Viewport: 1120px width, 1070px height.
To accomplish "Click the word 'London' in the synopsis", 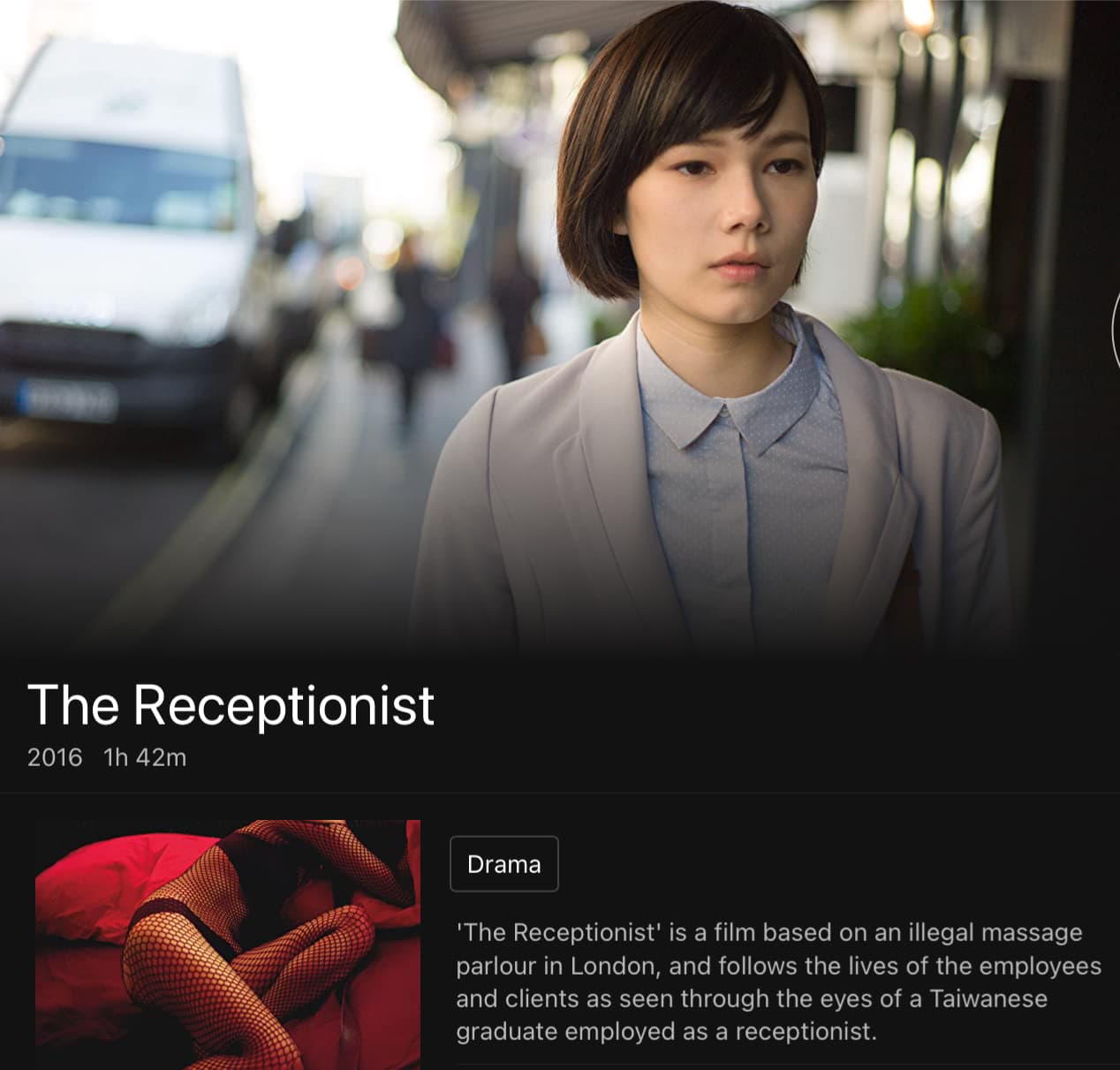I will click(x=616, y=966).
